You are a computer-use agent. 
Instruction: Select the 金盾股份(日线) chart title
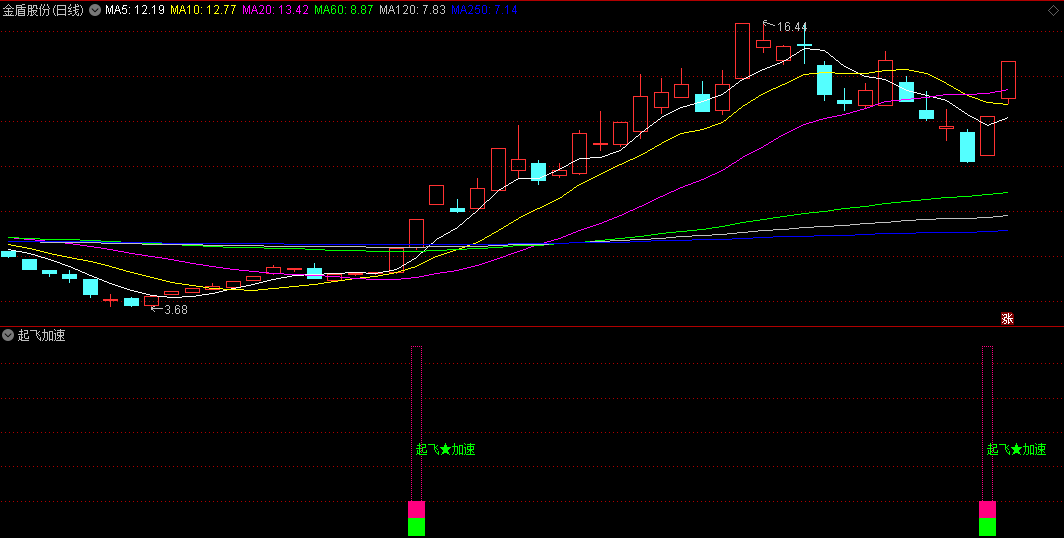[43, 10]
